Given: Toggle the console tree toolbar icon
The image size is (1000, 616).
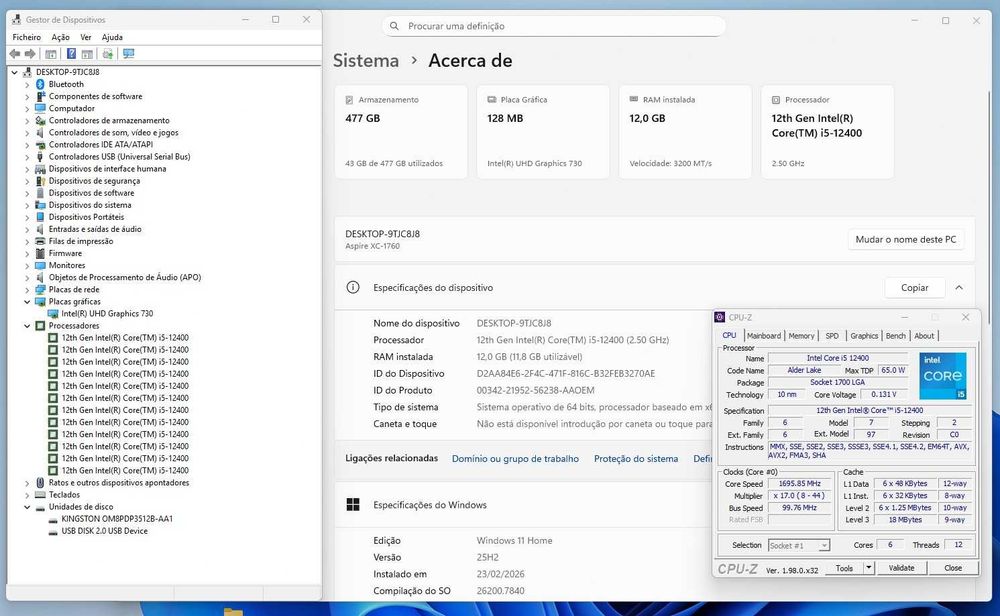Looking at the screenshot, I should pos(51,54).
